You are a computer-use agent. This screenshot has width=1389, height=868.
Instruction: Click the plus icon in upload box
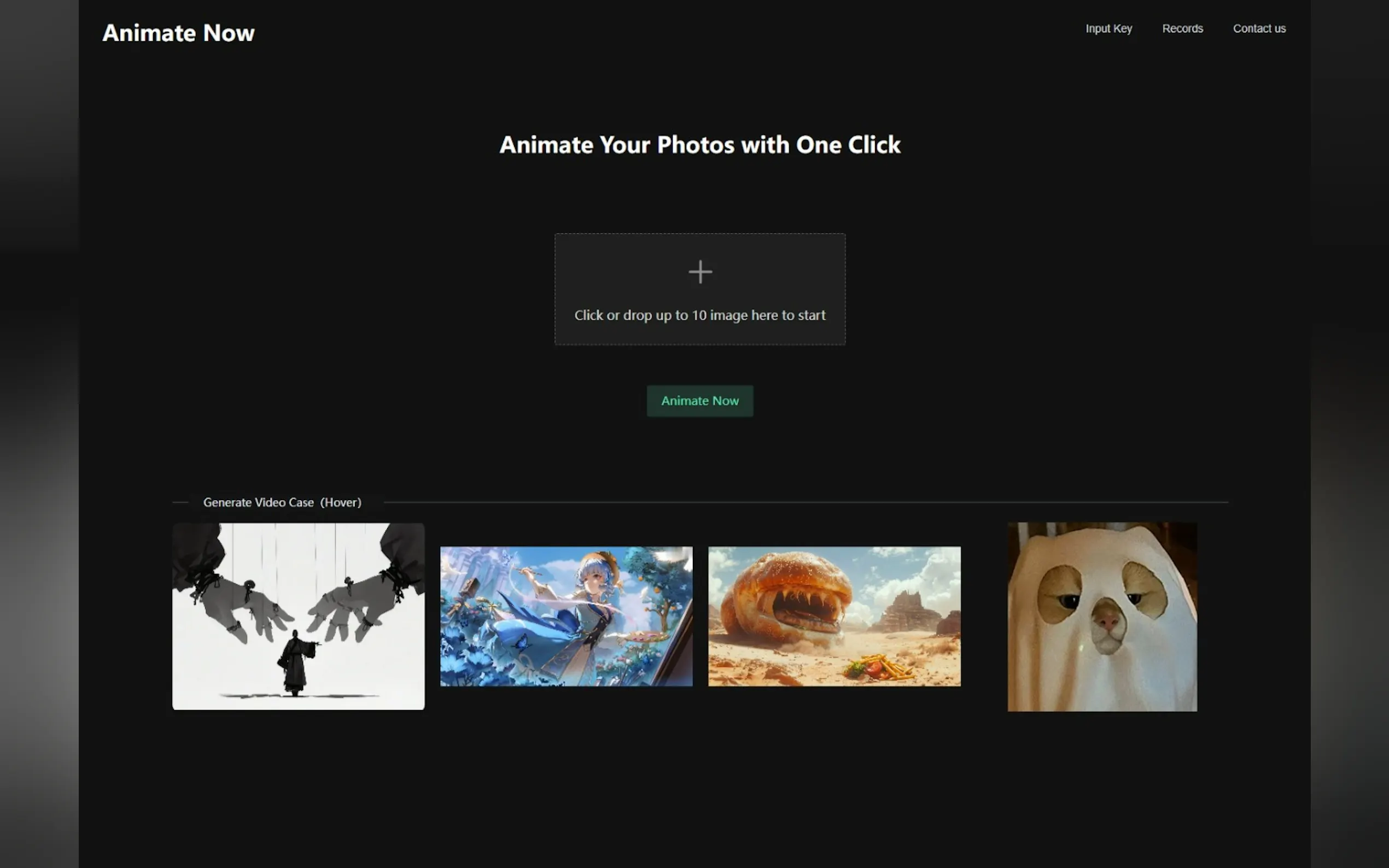point(700,272)
